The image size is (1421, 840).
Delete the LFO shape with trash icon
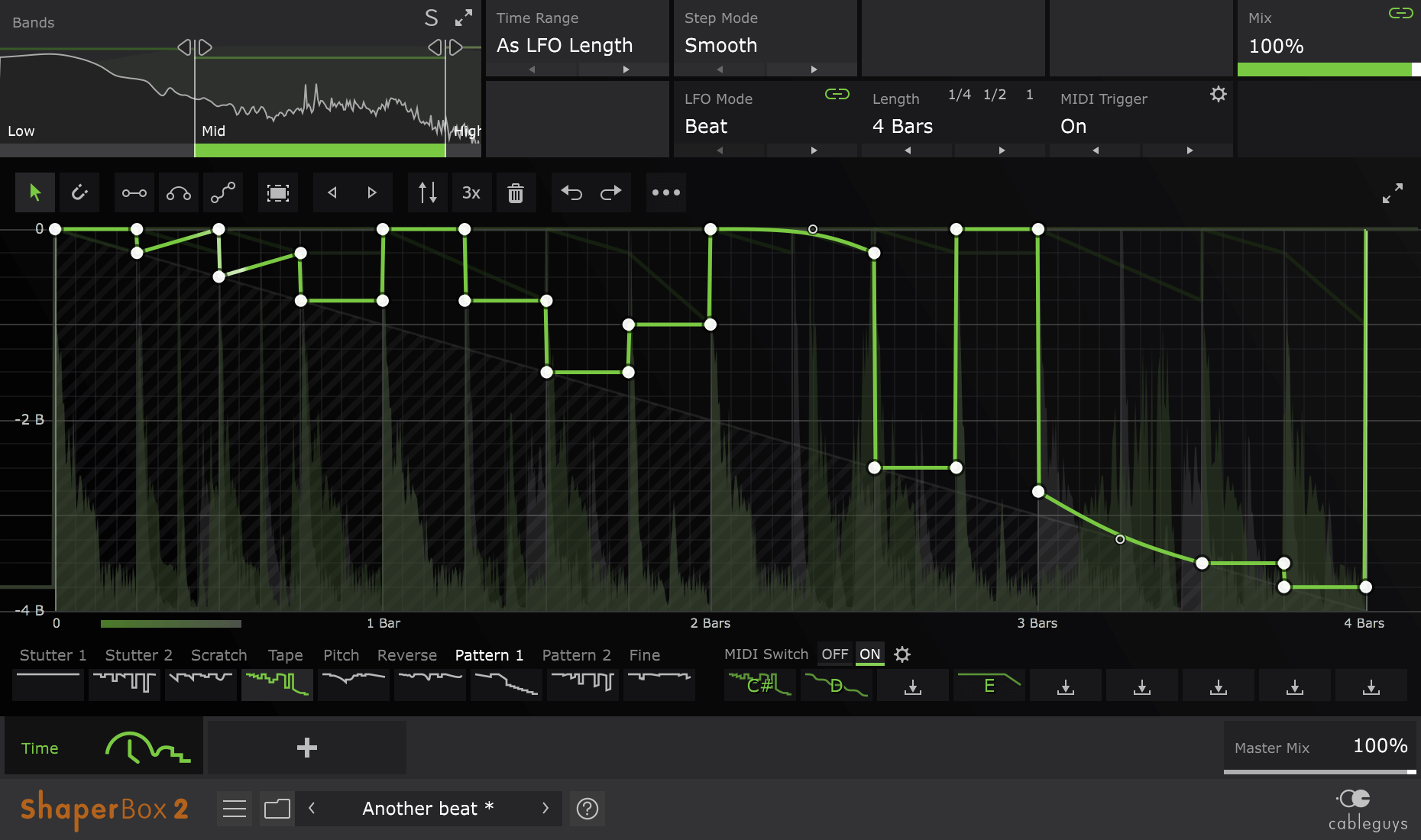pyautogui.click(x=516, y=192)
